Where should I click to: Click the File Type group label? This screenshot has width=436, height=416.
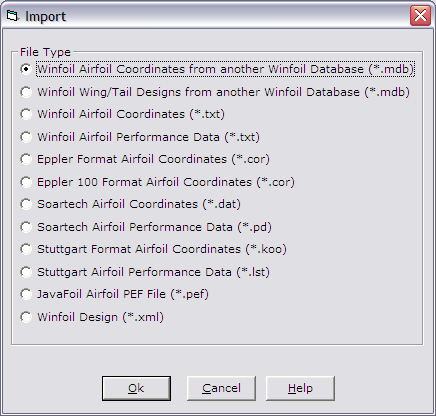(x=45, y=52)
